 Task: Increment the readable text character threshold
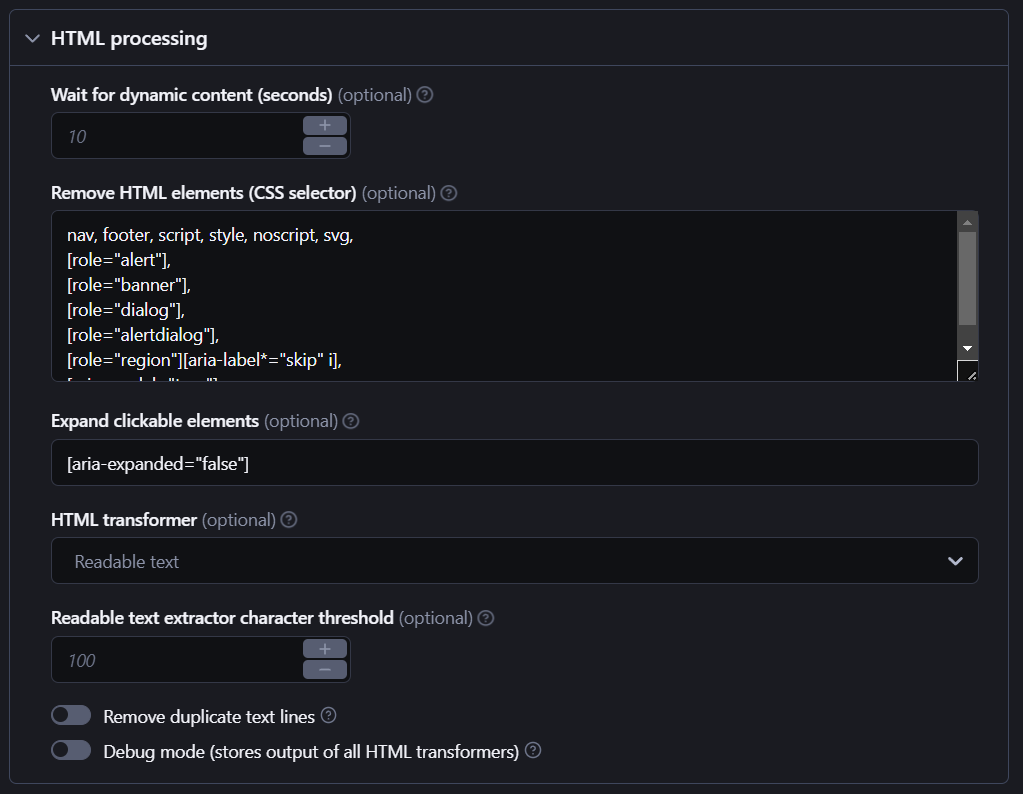[324, 650]
